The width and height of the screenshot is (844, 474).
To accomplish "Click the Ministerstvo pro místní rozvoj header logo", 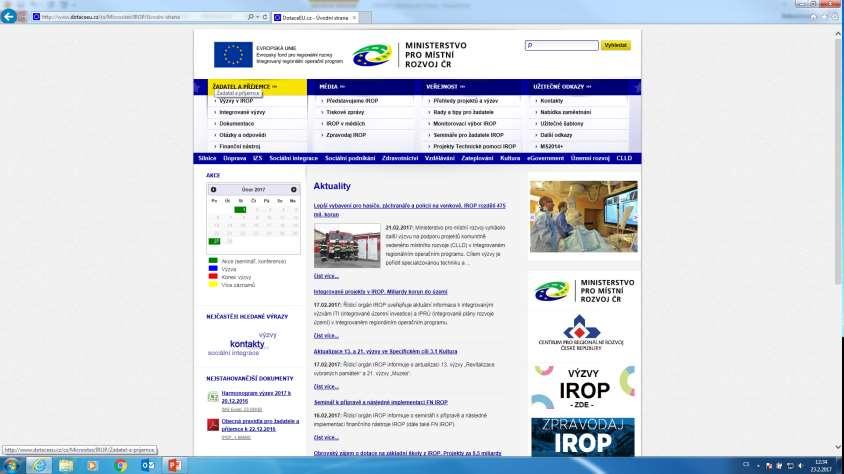I will [409, 55].
